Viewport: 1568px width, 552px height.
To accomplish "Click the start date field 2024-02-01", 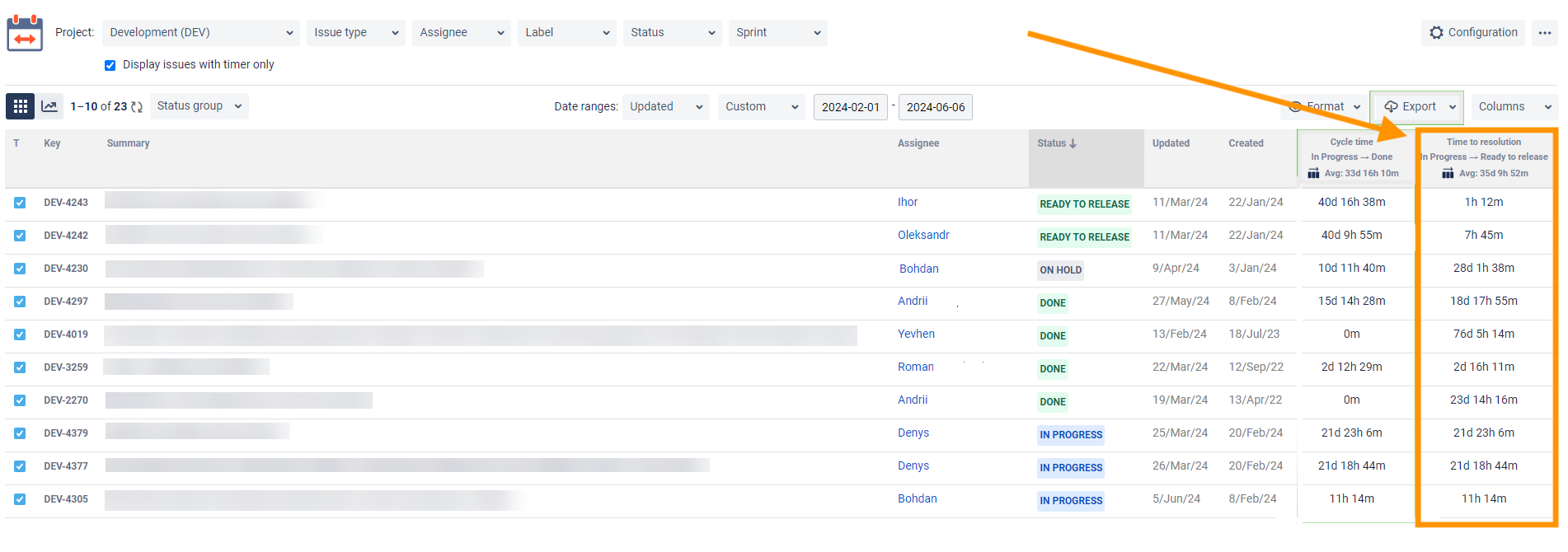I will (x=851, y=108).
